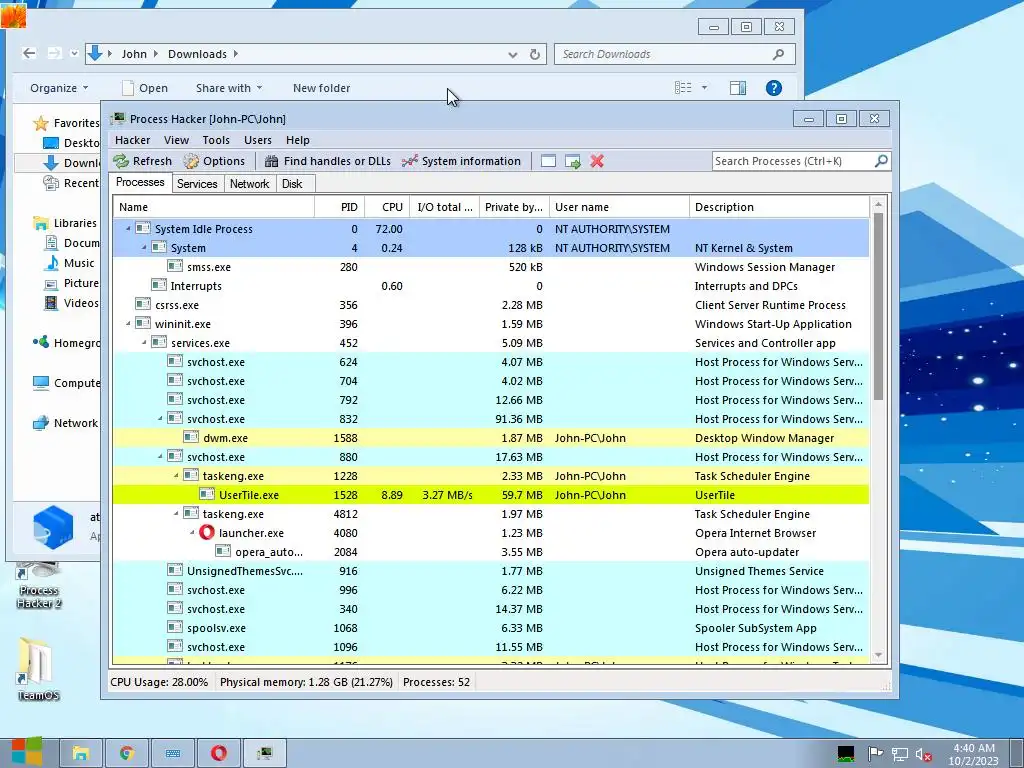Open Find handles or DLLs
This screenshot has width=1024, height=768.
pos(328,161)
